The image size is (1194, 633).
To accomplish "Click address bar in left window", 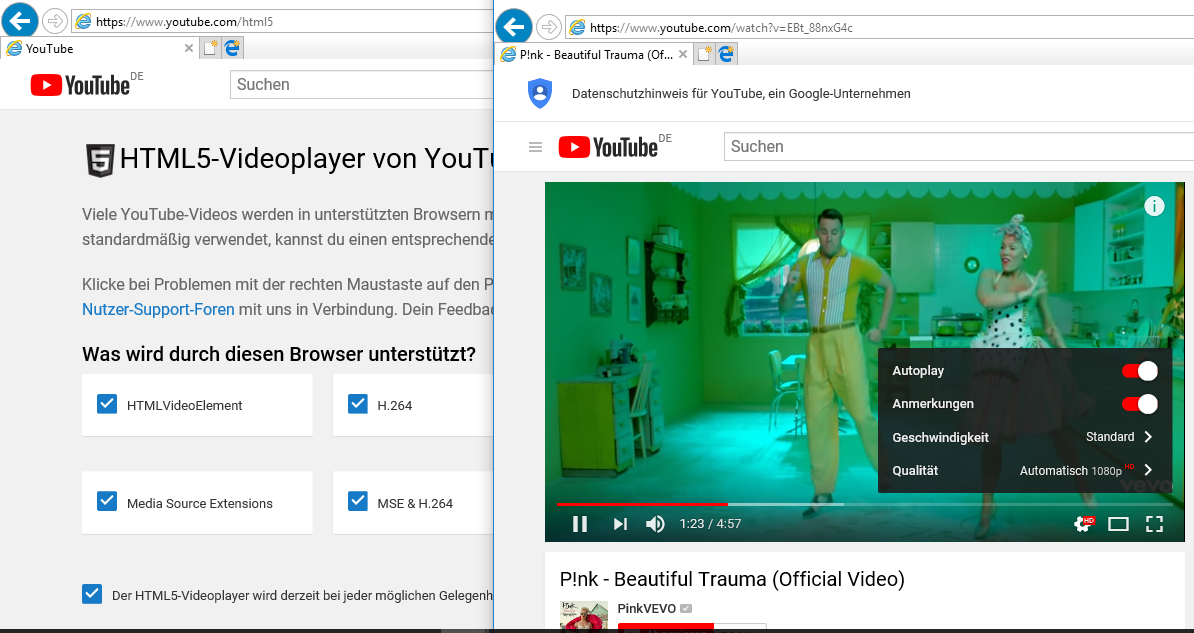I will tap(282, 21).
